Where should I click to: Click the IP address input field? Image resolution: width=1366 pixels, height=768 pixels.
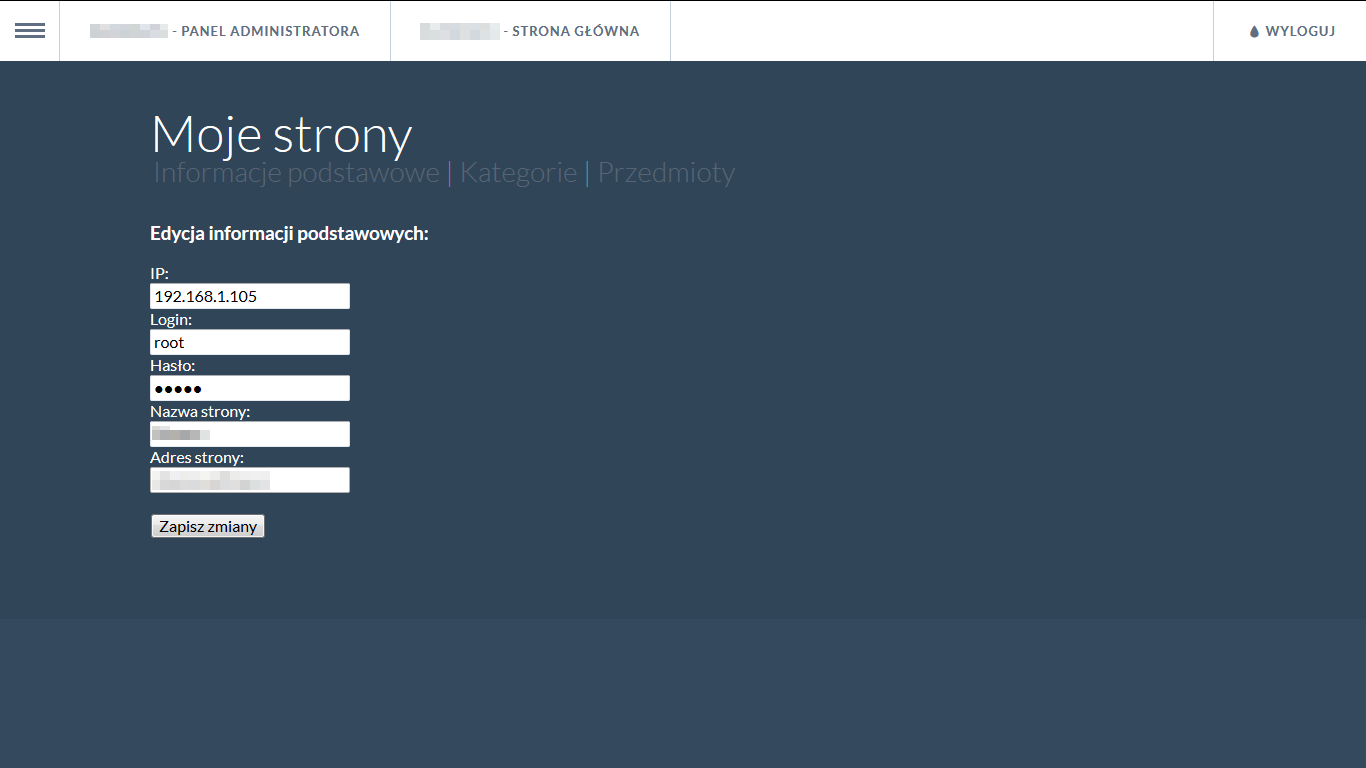click(x=250, y=296)
